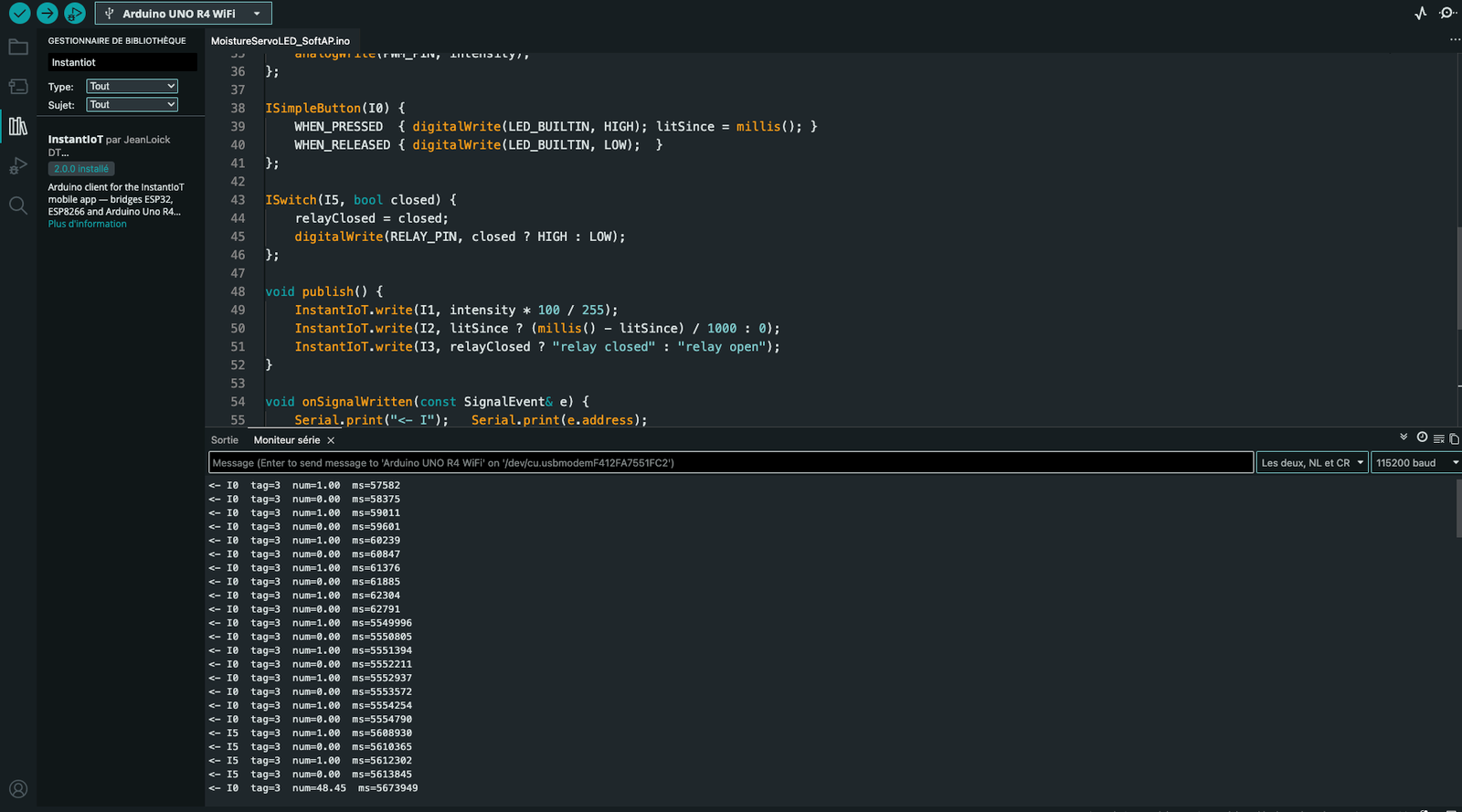
Task: Open the Boards Manager sidebar icon
Action: tap(18, 87)
